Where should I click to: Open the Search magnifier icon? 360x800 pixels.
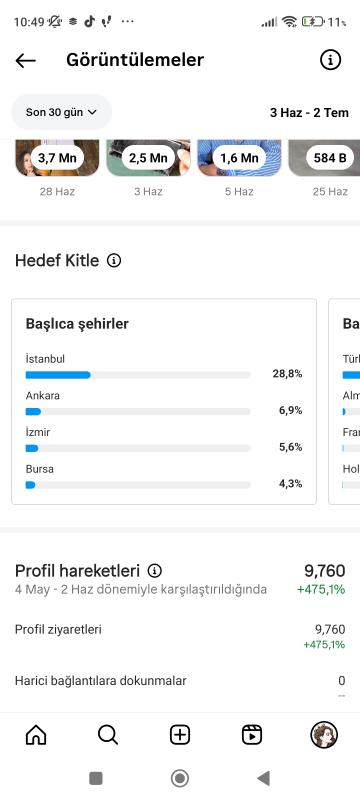tap(108, 735)
